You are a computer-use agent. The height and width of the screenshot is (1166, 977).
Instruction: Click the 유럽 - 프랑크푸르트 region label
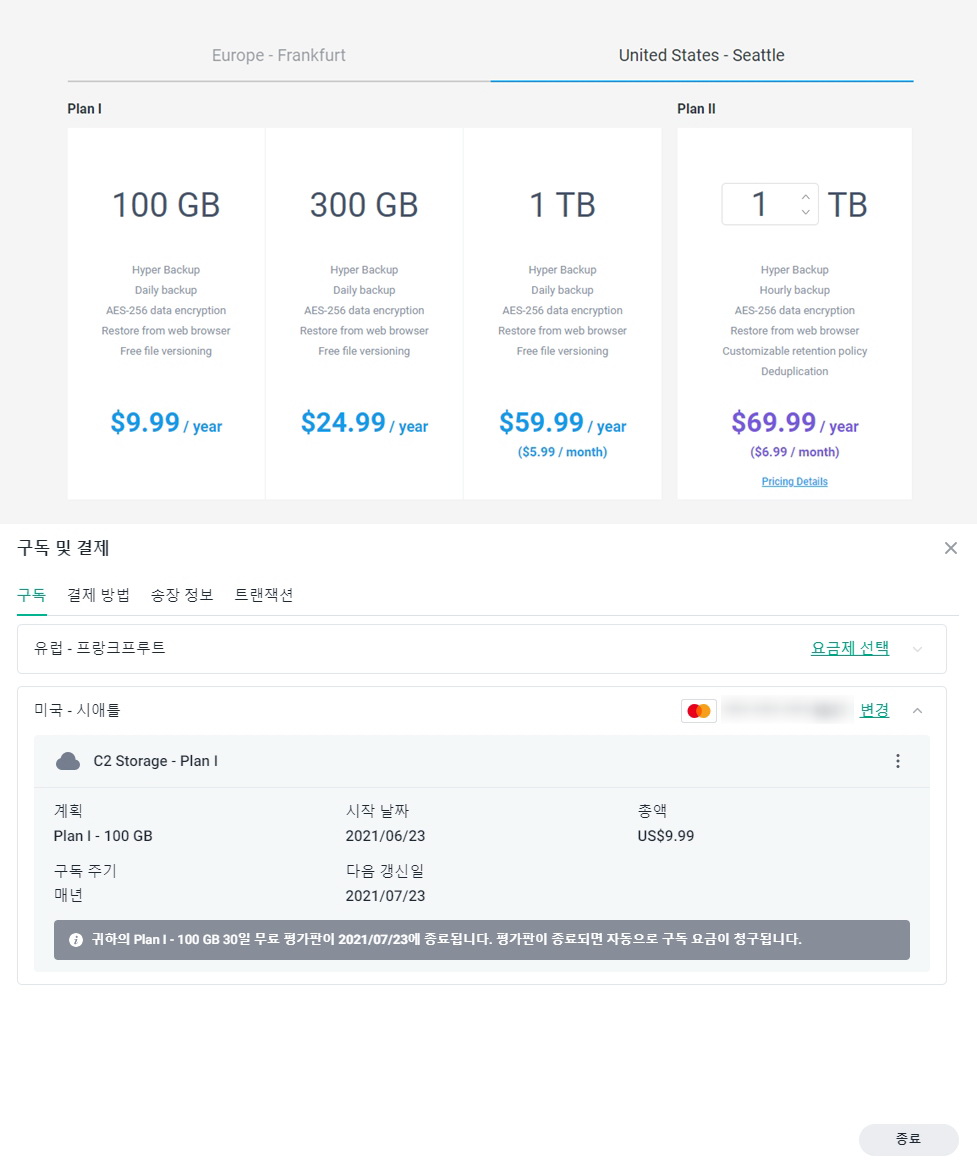100,648
